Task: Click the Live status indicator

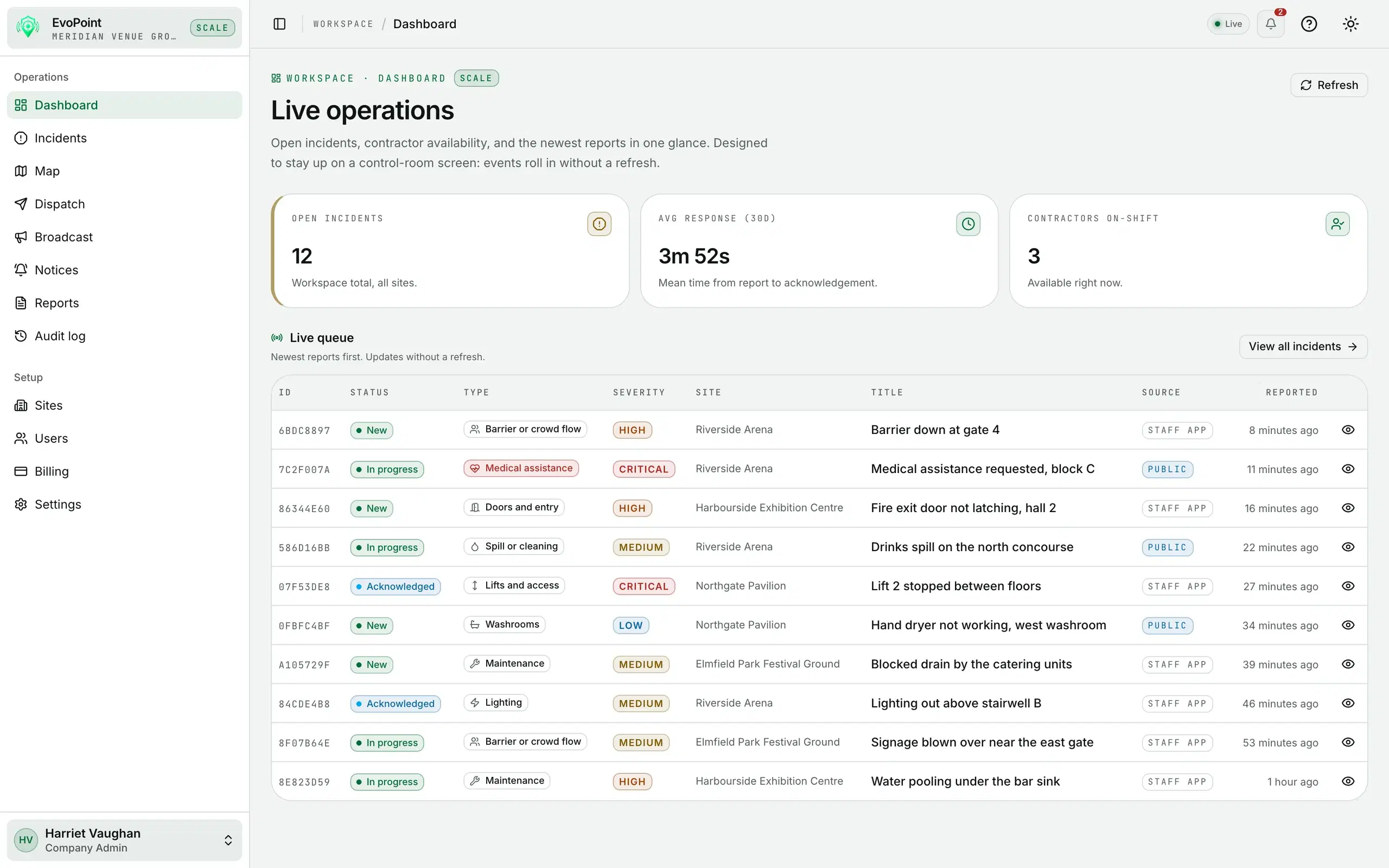Action: point(1228,24)
